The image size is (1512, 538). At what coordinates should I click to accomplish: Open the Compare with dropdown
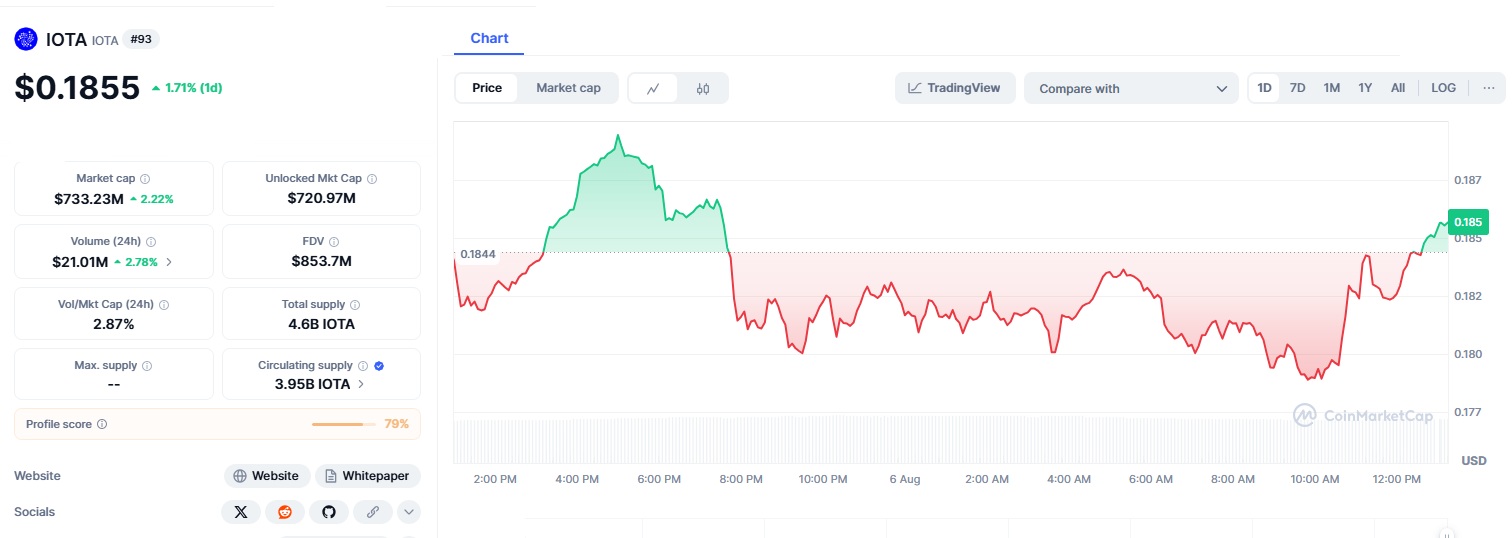coord(1132,88)
